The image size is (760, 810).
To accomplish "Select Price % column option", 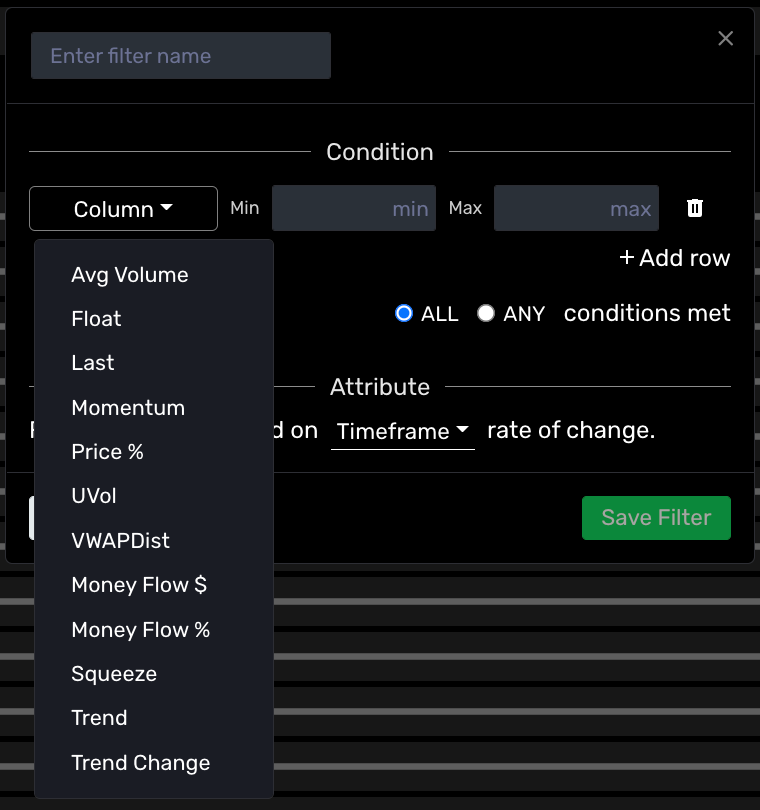I will 108,452.
